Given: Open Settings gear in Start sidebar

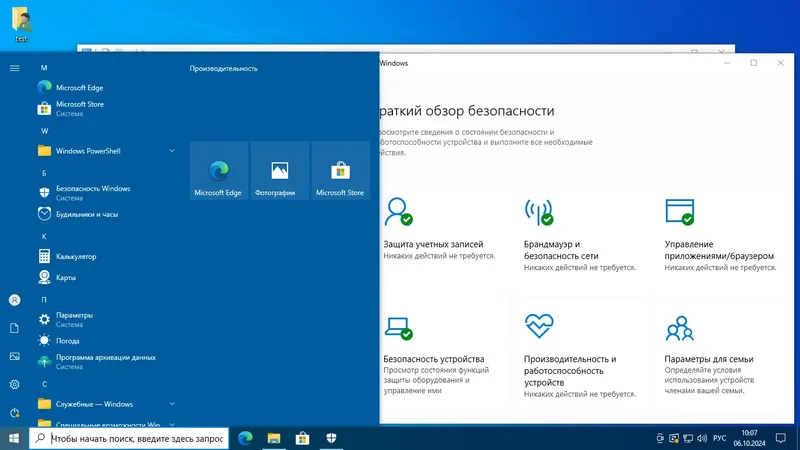Looking at the screenshot, I should pyautogui.click(x=14, y=384).
